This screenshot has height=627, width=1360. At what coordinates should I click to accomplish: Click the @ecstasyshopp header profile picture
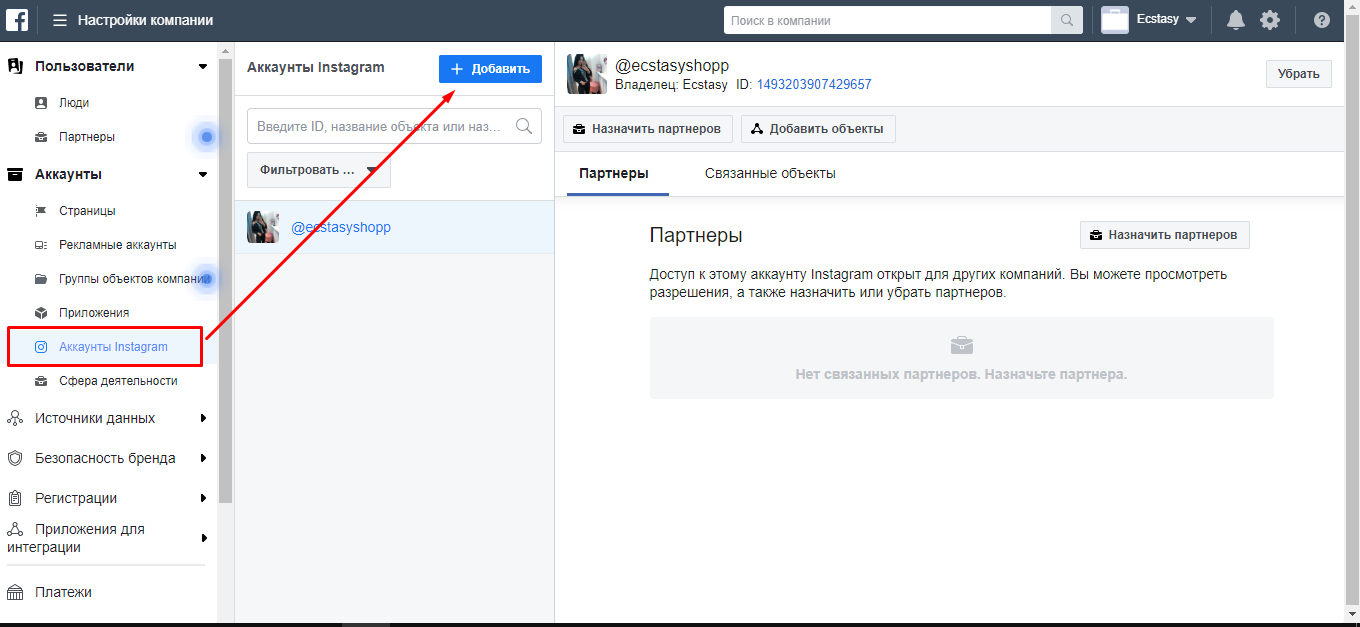point(587,74)
